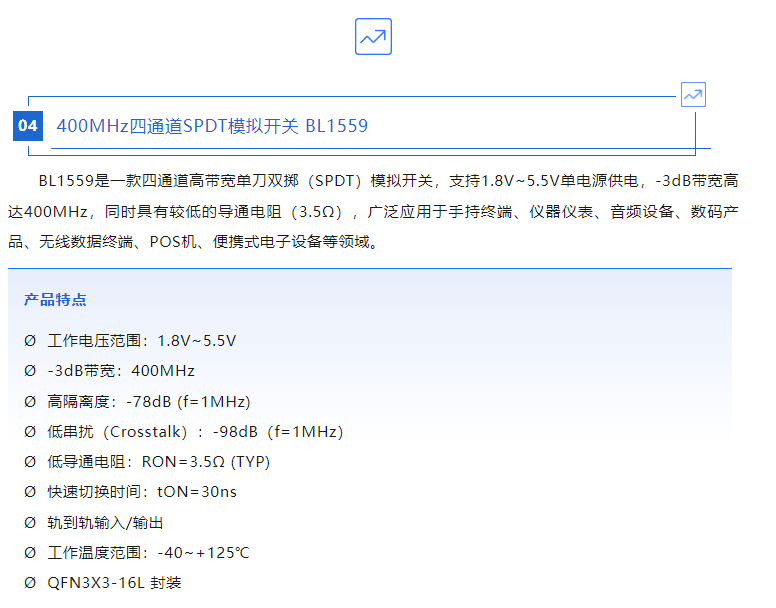The height and width of the screenshot is (608, 776).
Task: Click the QFN3X3-16L 封装 text
Action: click(114, 583)
